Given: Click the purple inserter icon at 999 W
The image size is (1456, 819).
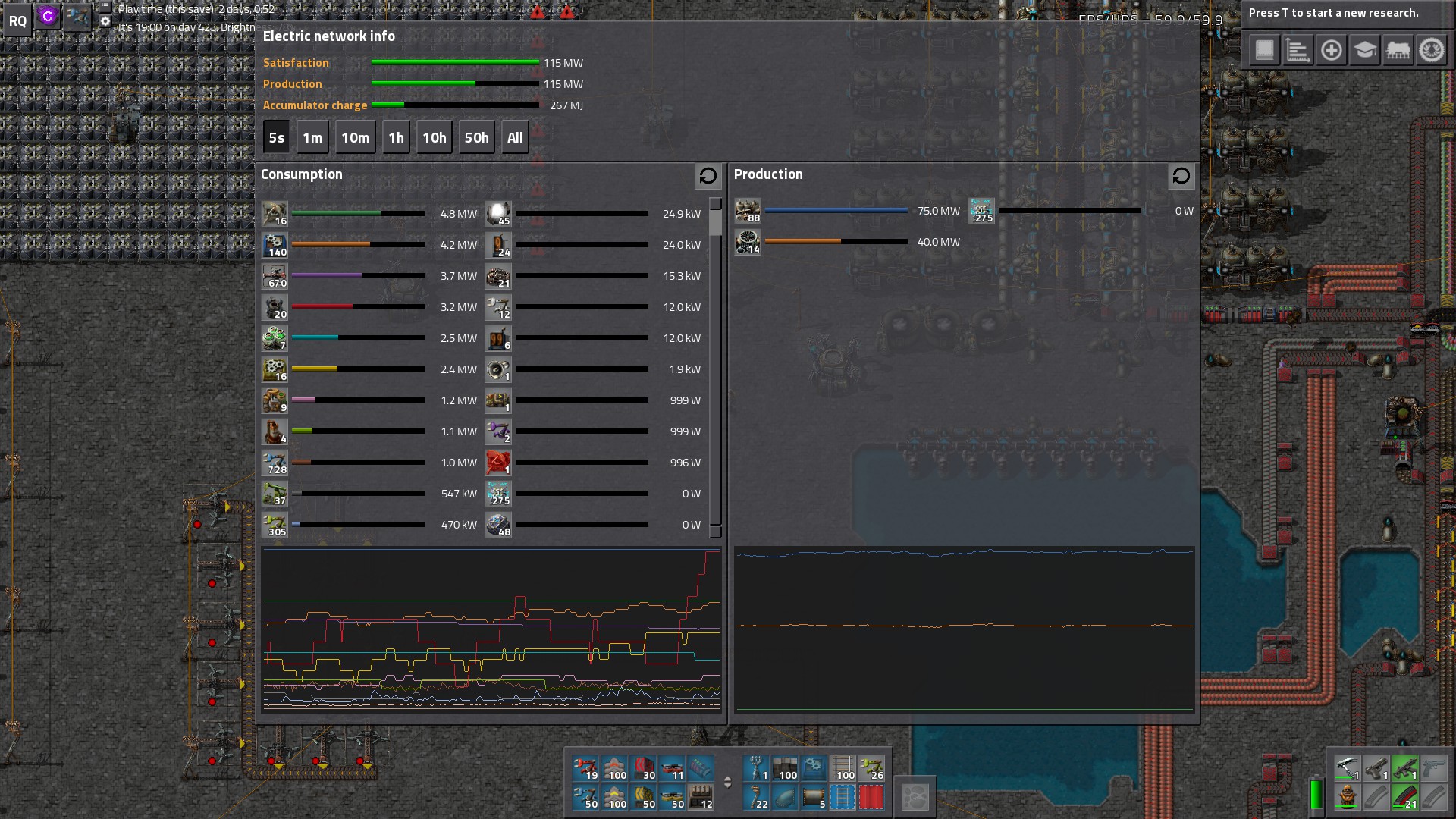Looking at the screenshot, I should coord(498,431).
